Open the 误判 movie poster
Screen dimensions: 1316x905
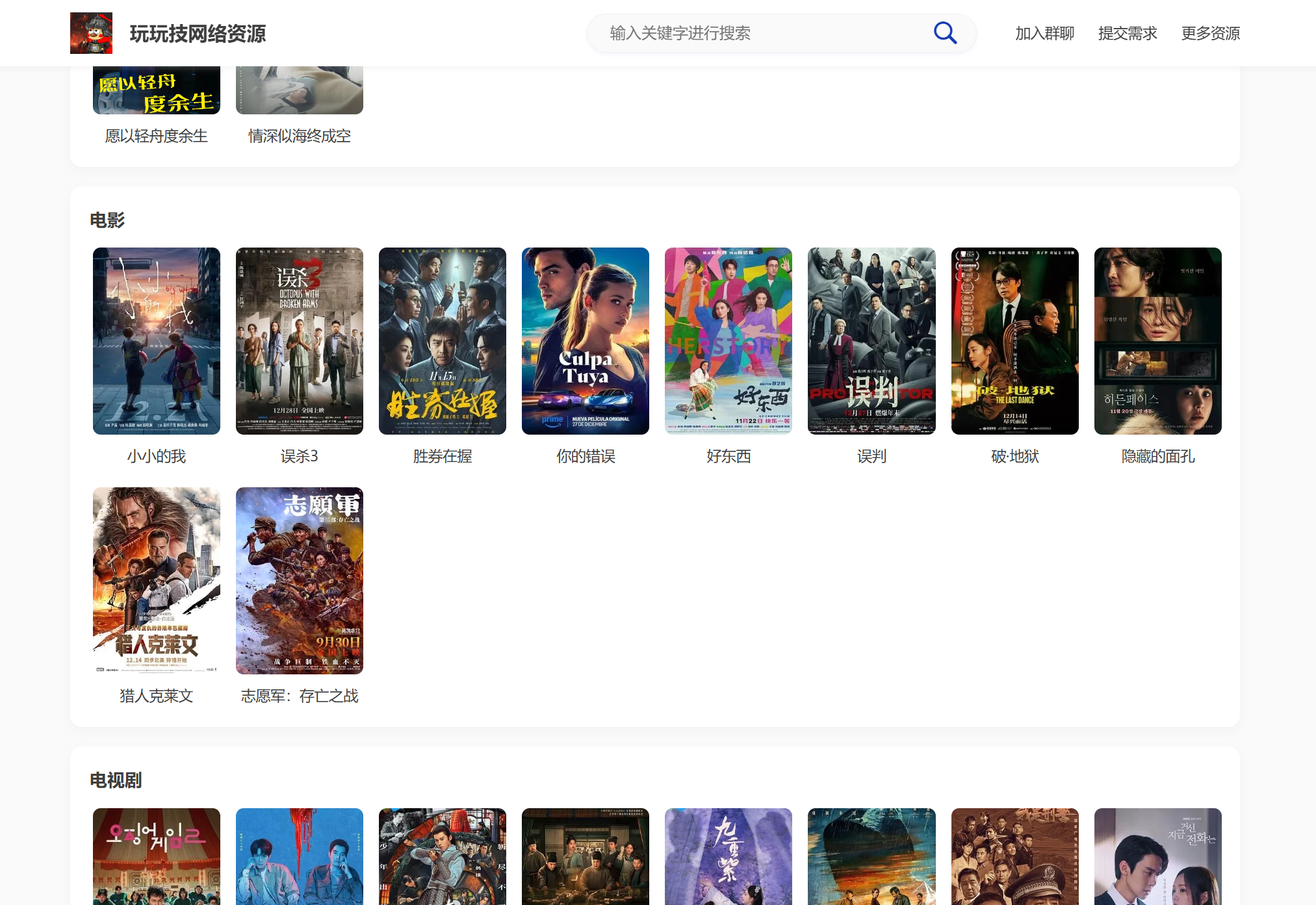tap(871, 340)
